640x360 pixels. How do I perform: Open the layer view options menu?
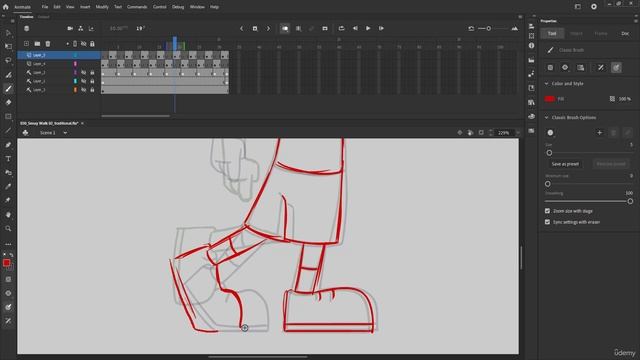(27, 28)
